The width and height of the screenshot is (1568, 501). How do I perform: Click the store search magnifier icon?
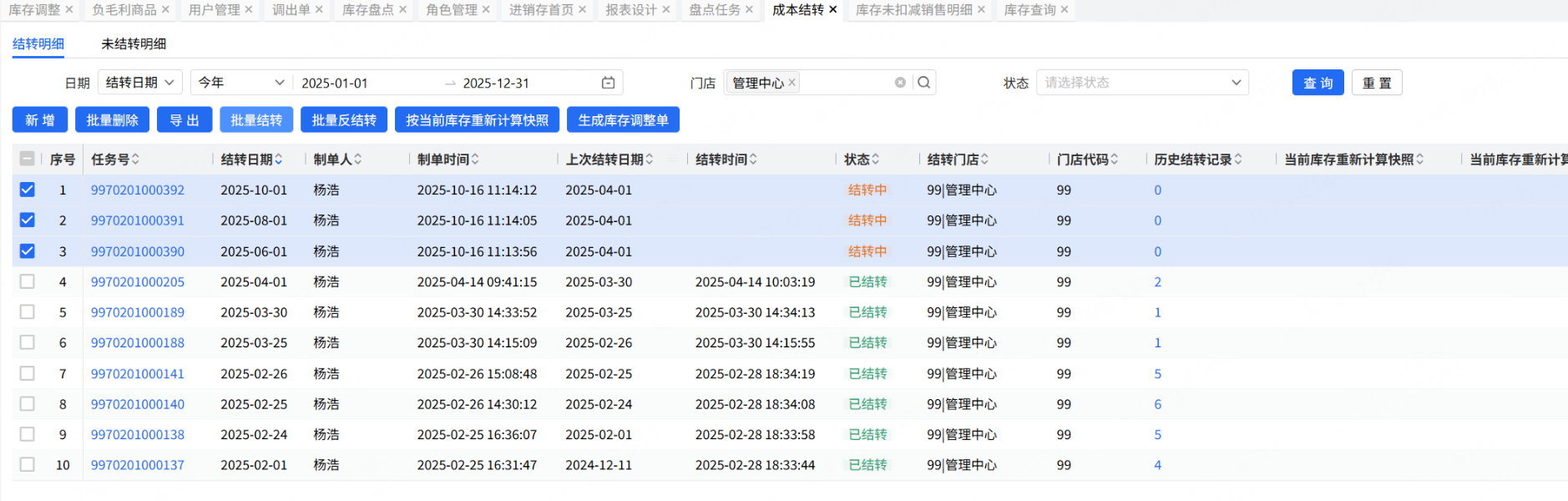(923, 83)
